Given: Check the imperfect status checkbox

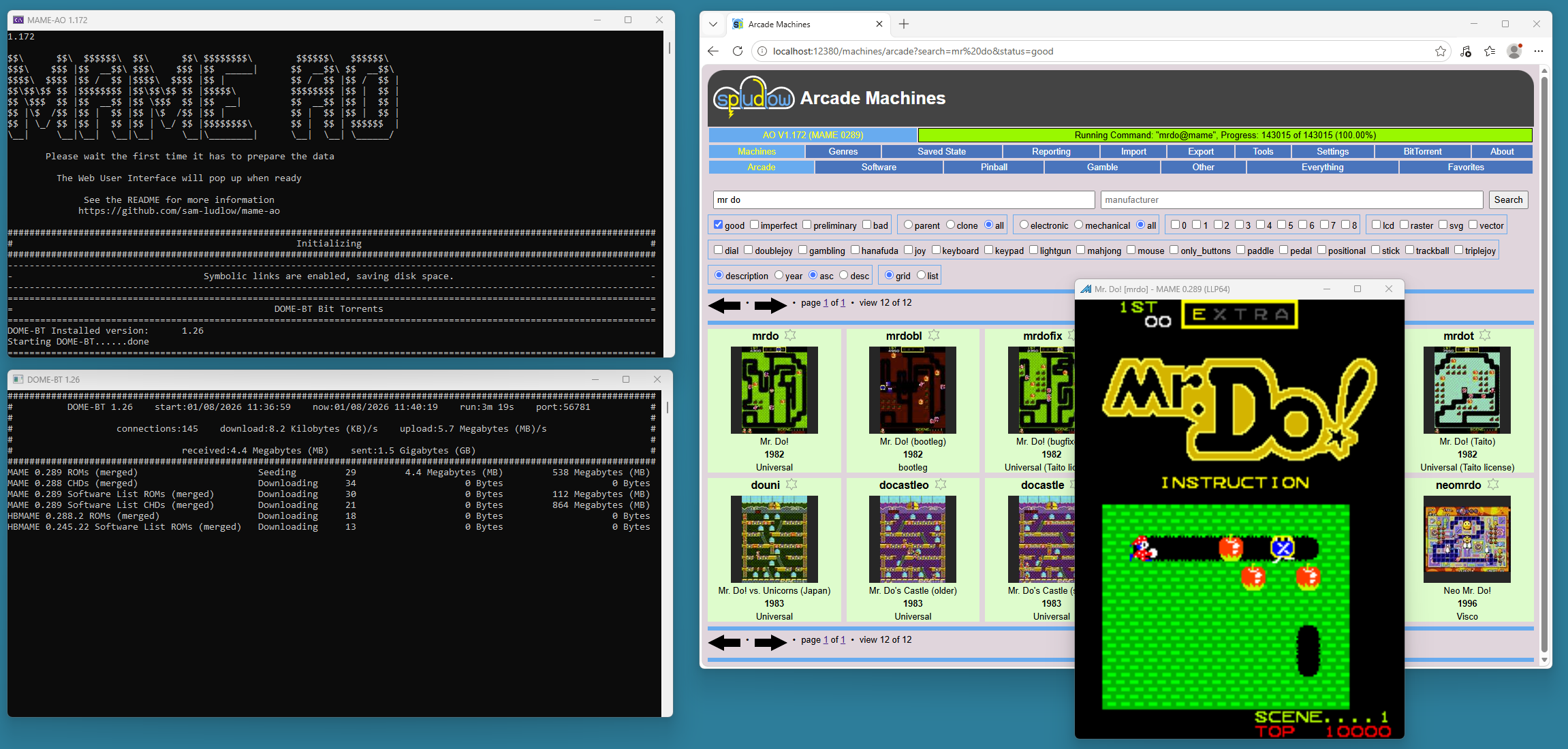Looking at the screenshot, I should click(x=754, y=225).
